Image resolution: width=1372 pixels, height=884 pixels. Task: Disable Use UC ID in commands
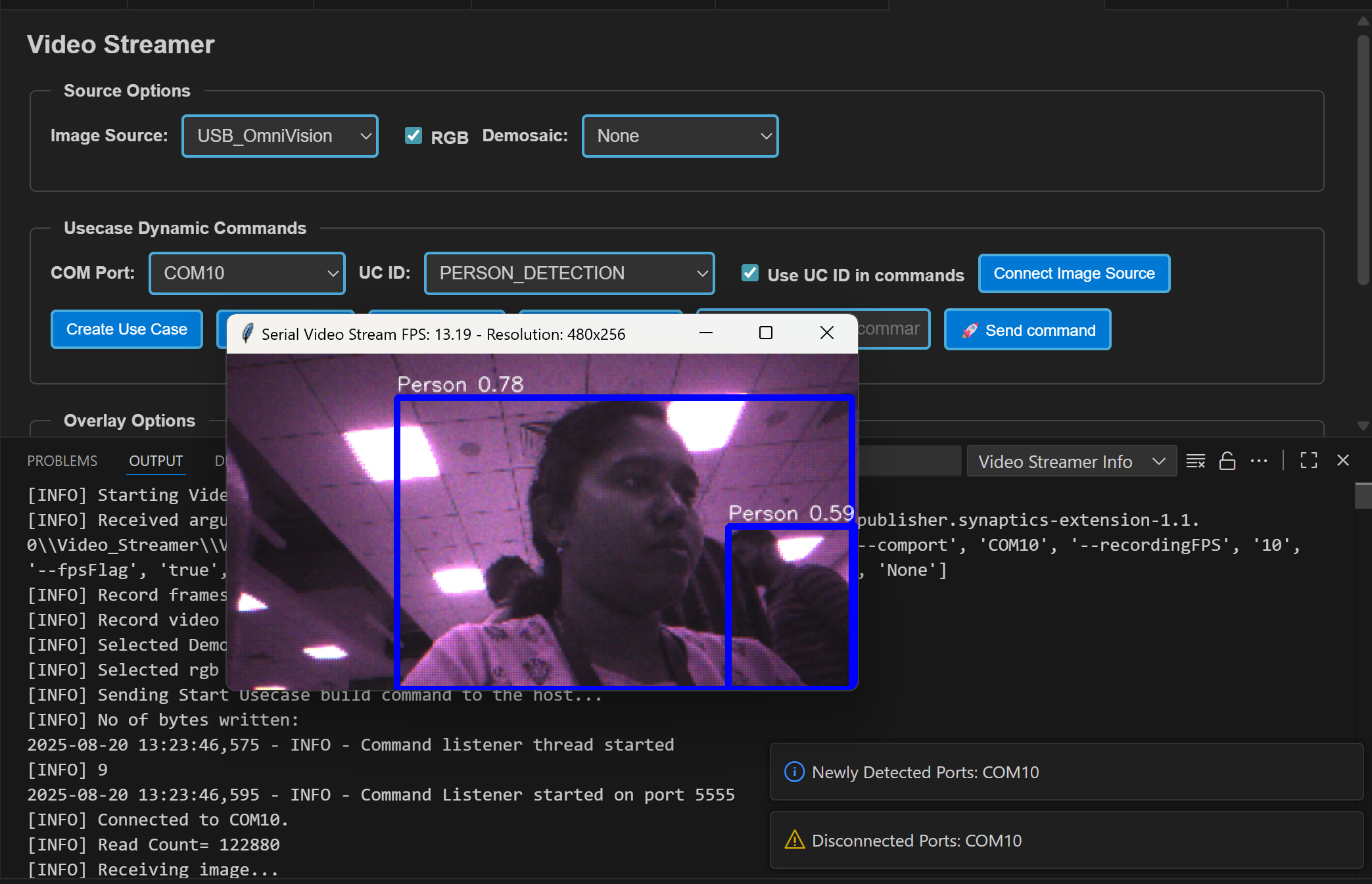[749, 273]
